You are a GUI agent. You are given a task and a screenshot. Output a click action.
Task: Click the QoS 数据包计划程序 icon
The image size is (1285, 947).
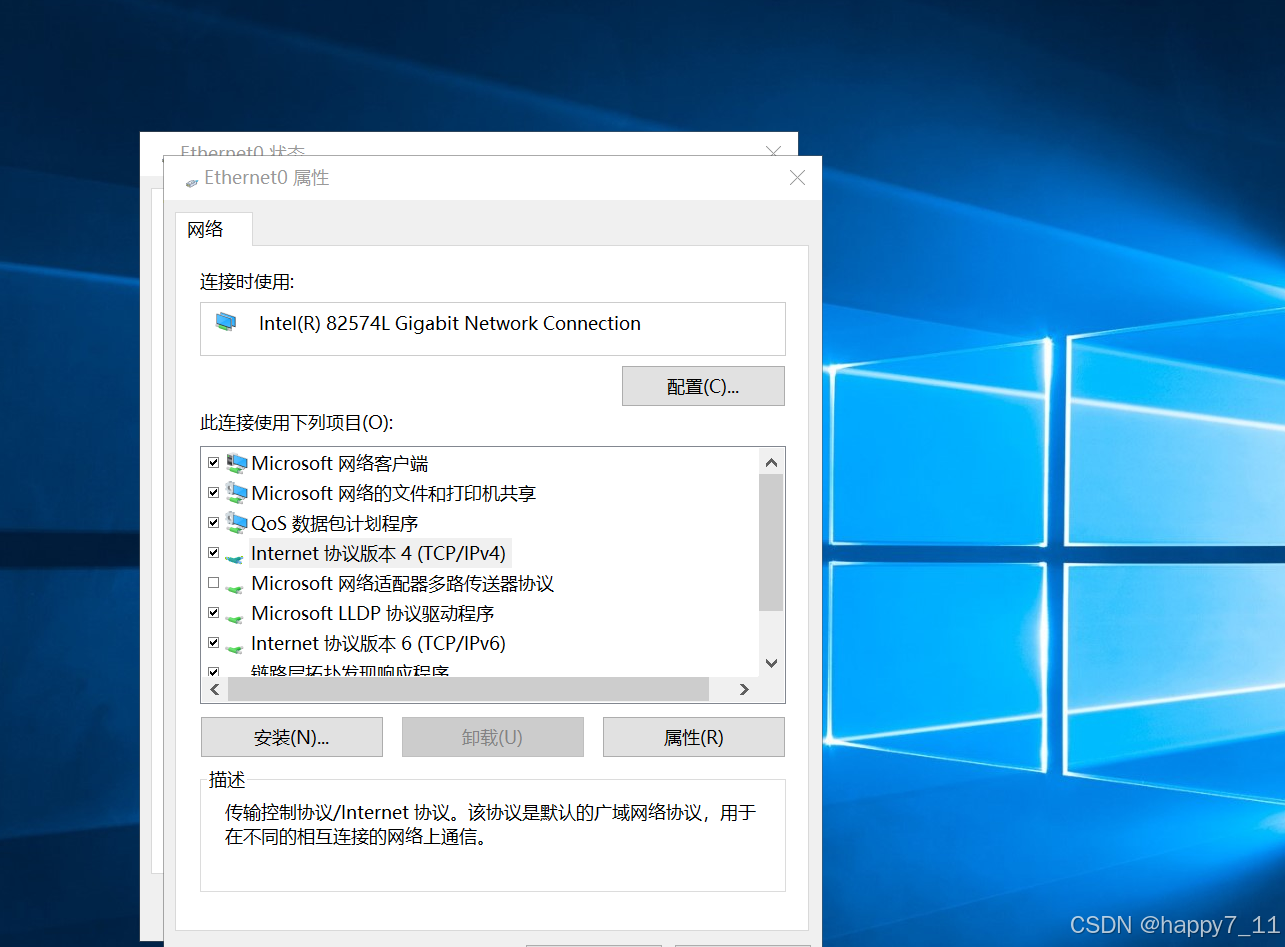(x=236, y=523)
